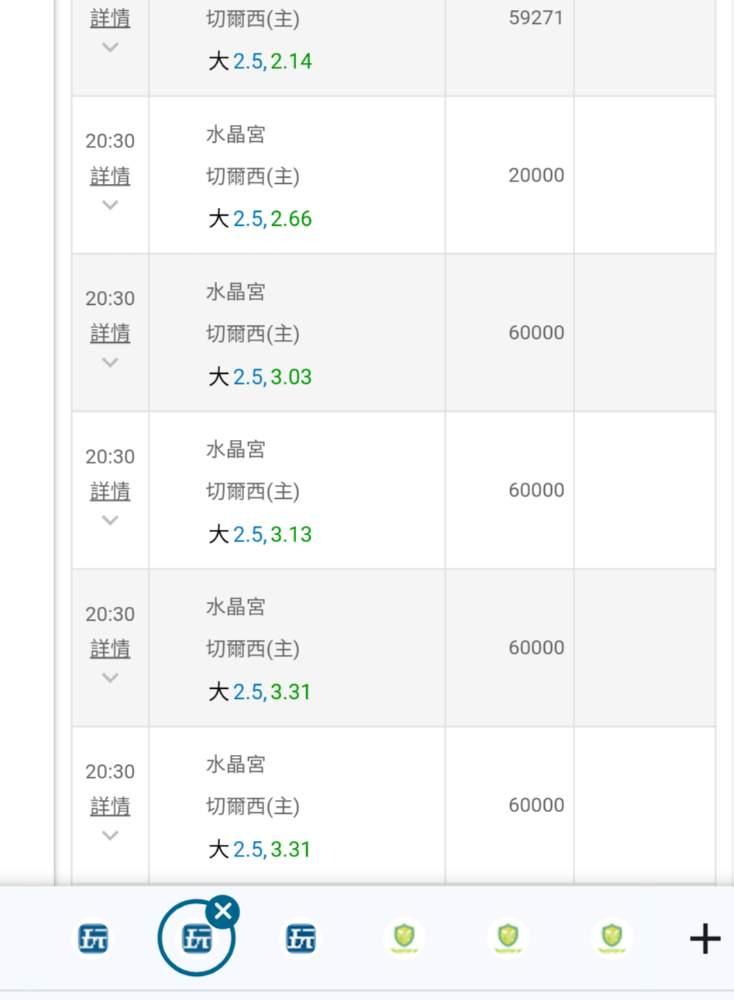734x1000 pixels.
Task: Select the circled active 玩 tab icon
Action: coord(194,940)
